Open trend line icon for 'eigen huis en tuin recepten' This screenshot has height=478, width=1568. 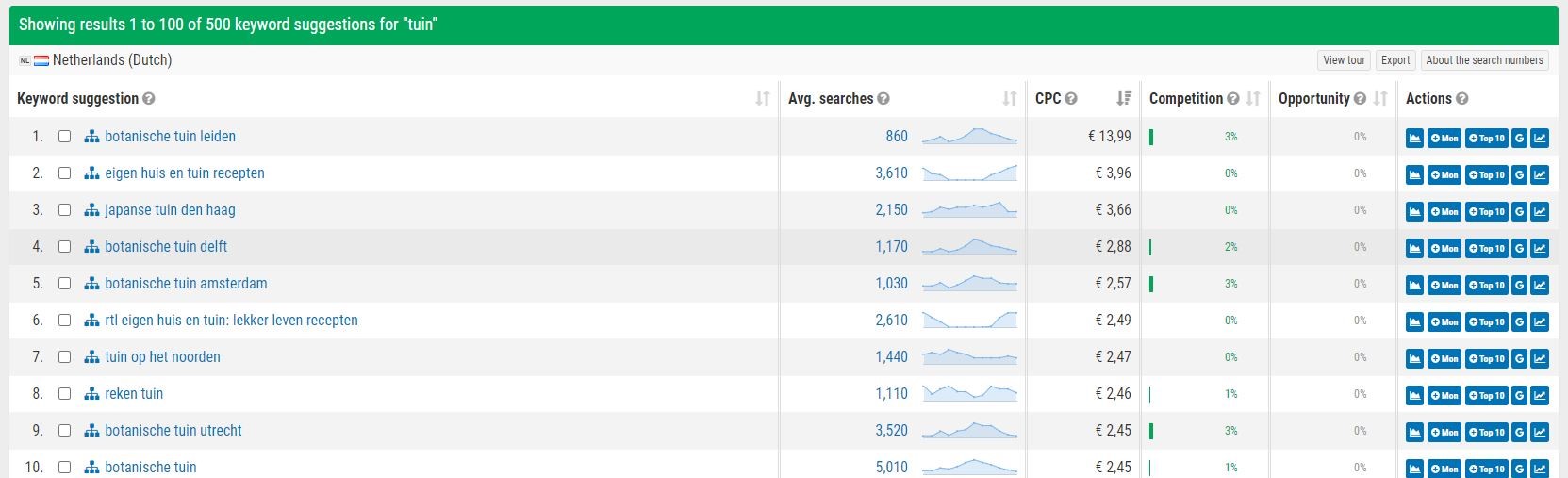[x=1540, y=174]
